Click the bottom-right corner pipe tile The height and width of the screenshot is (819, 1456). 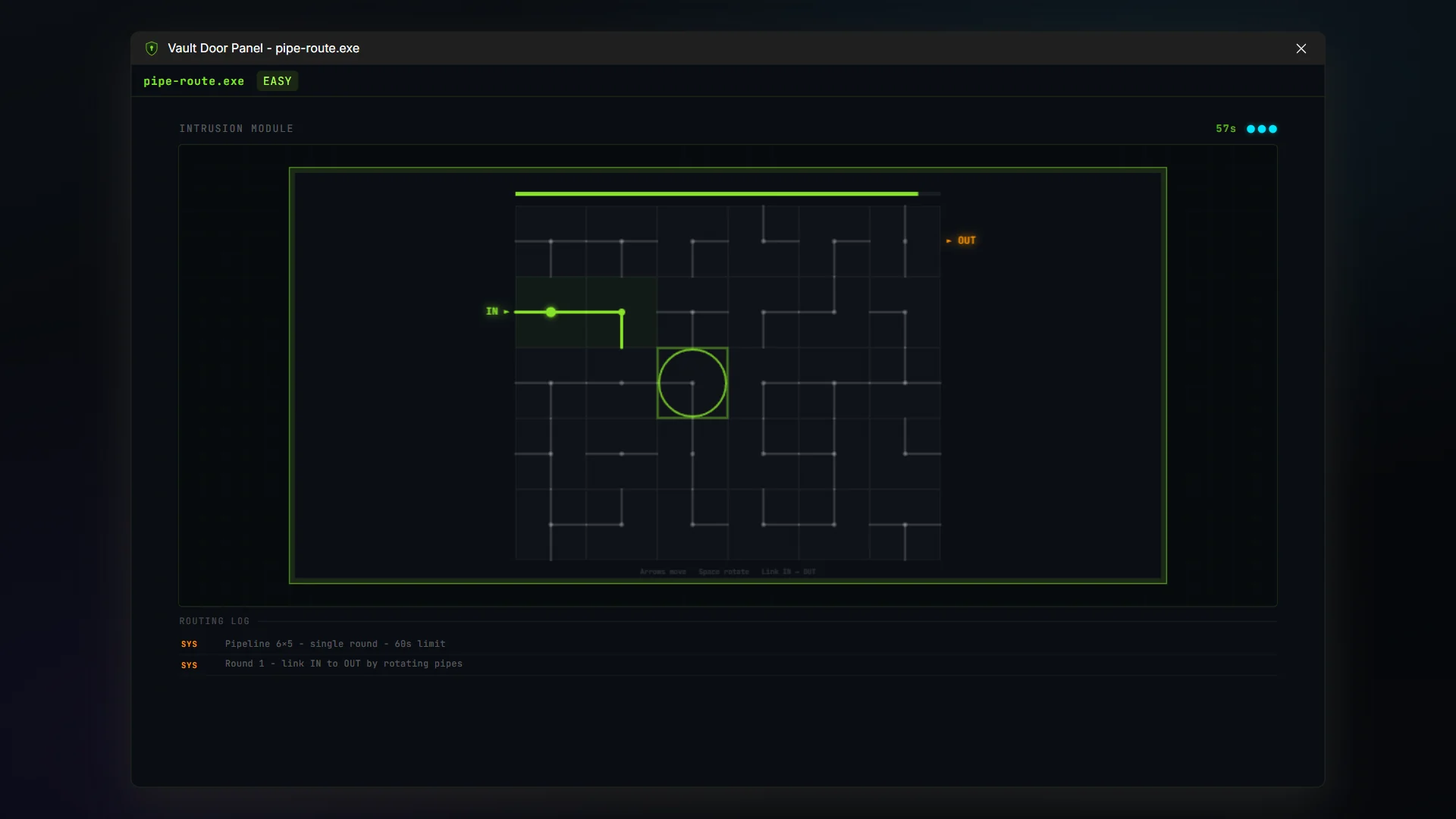[x=905, y=525]
